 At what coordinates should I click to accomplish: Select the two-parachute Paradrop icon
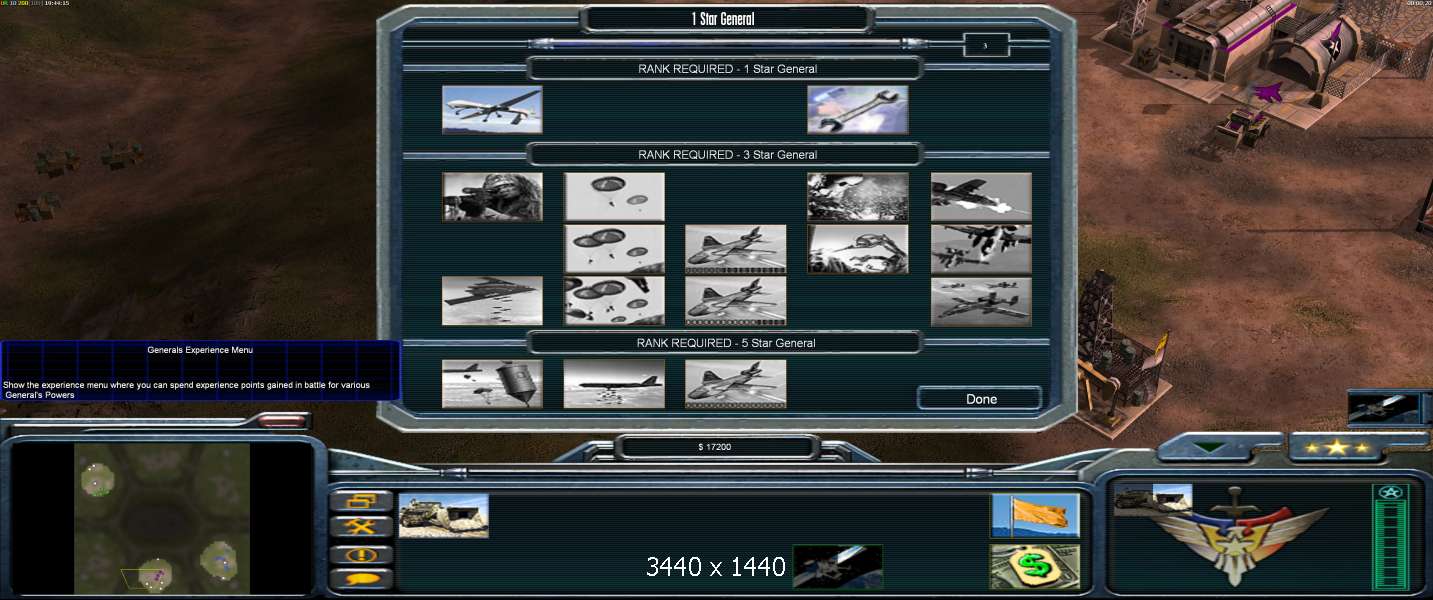coord(614,197)
